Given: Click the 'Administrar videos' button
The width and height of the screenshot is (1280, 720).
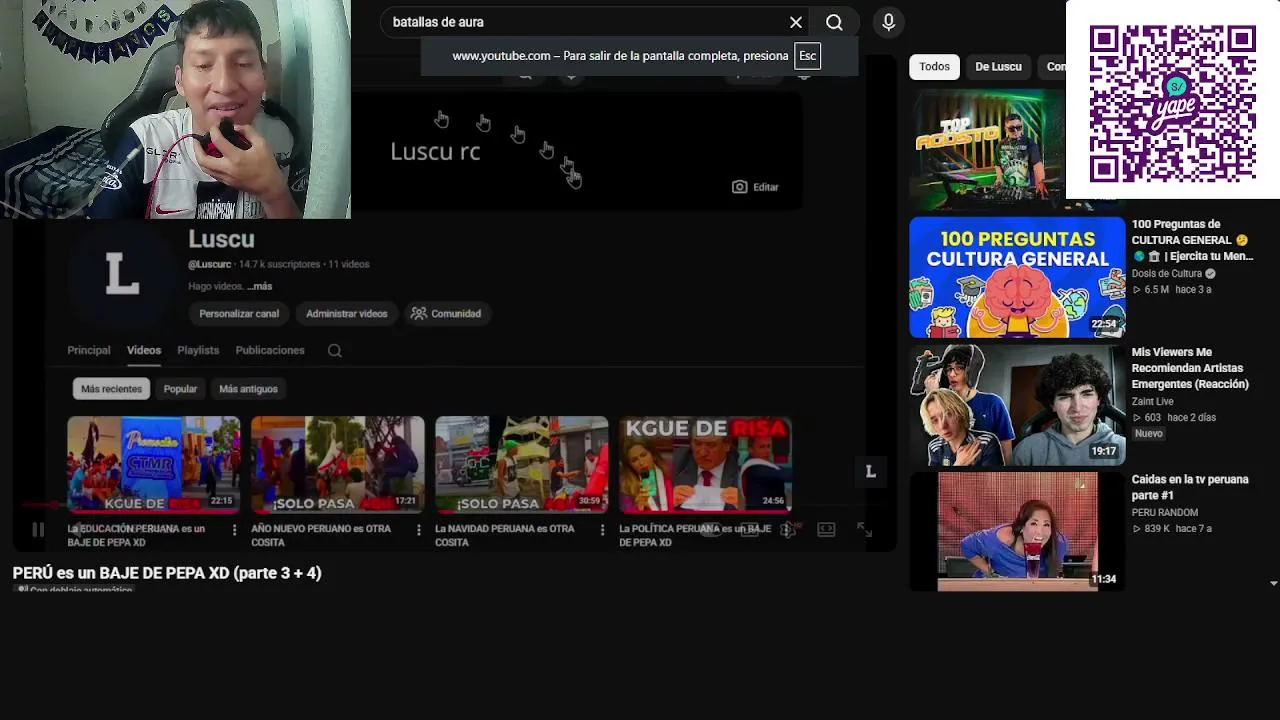Looking at the screenshot, I should pos(346,314).
